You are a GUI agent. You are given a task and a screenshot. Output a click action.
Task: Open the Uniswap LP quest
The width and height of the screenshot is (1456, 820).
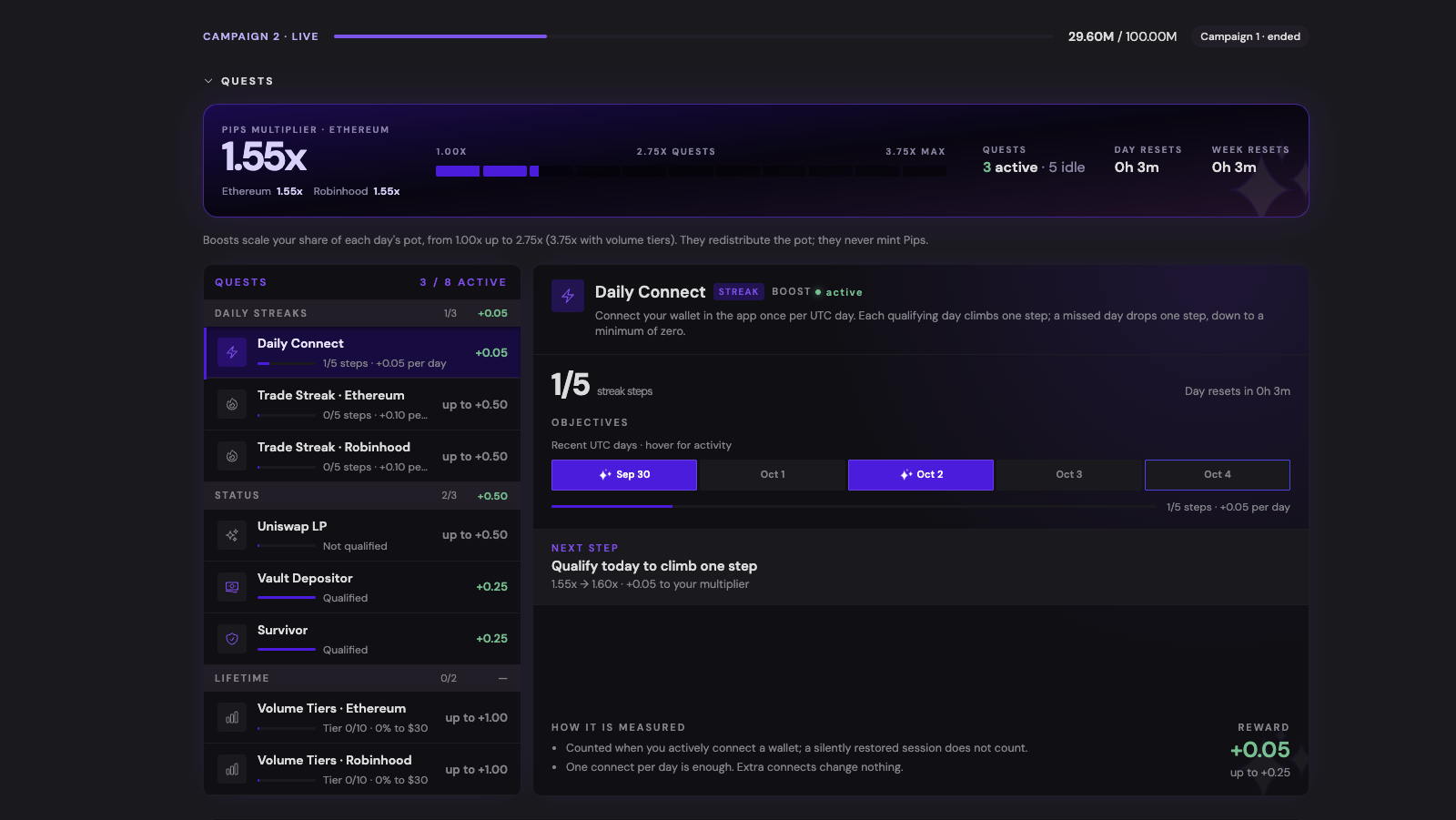(x=362, y=535)
